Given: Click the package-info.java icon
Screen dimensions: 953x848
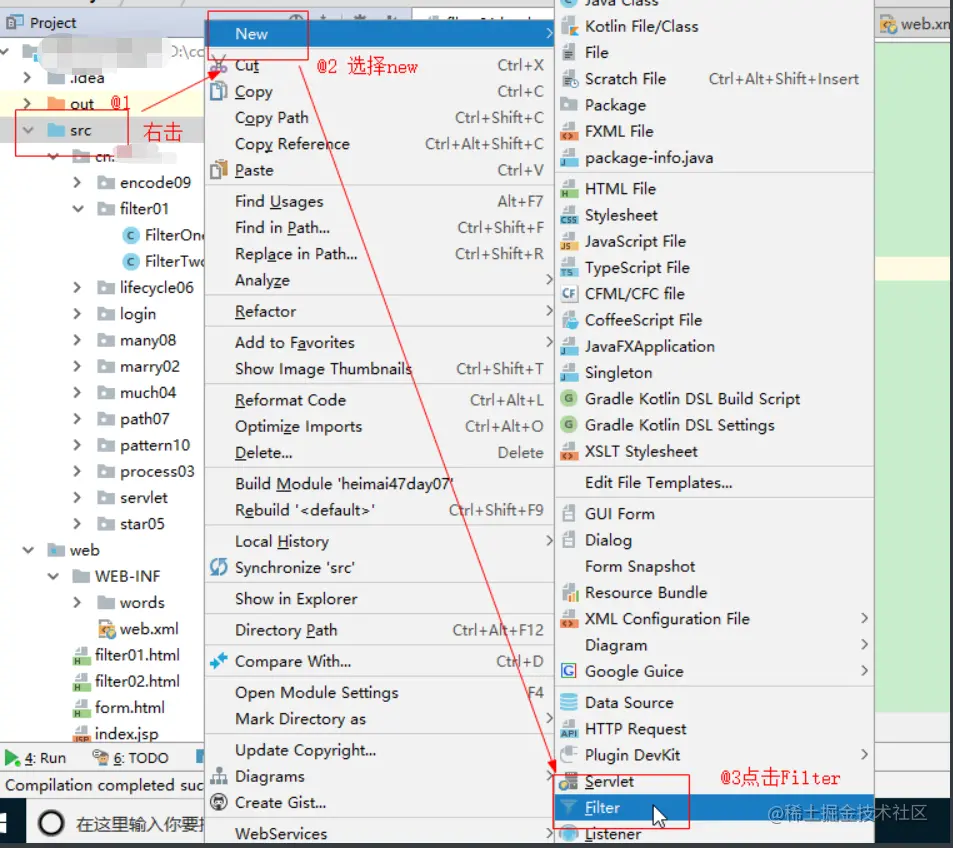Looking at the screenshot, I should tap(569, 158).
